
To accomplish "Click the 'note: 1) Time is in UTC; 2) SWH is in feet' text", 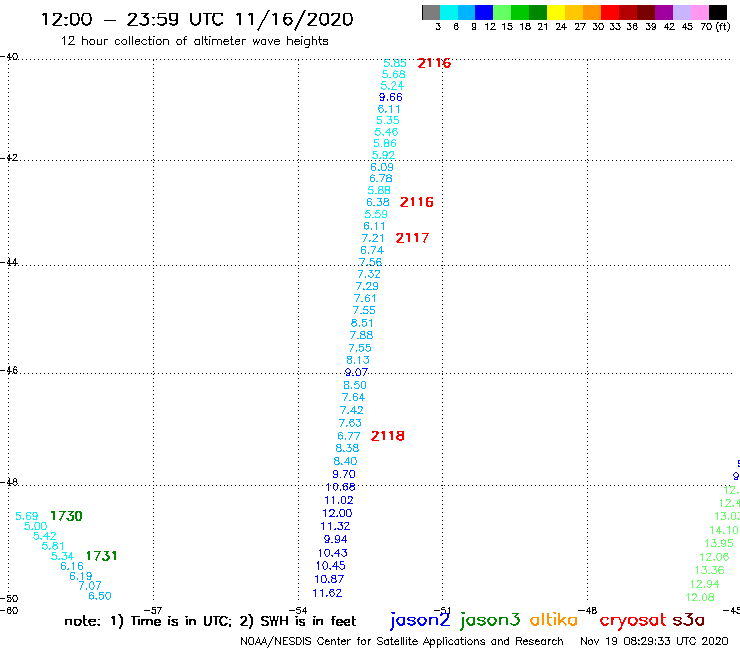I will [x=210, y=621].
